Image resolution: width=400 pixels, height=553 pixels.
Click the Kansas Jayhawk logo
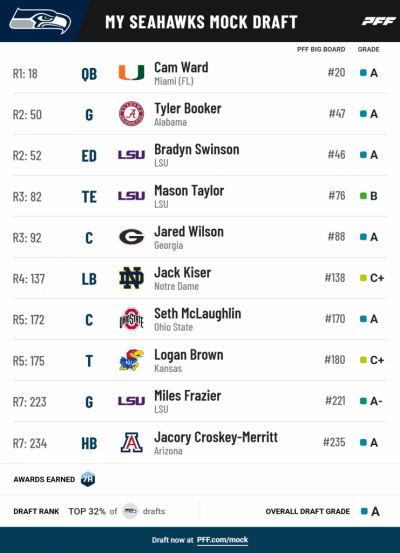(x=131, y=360)
